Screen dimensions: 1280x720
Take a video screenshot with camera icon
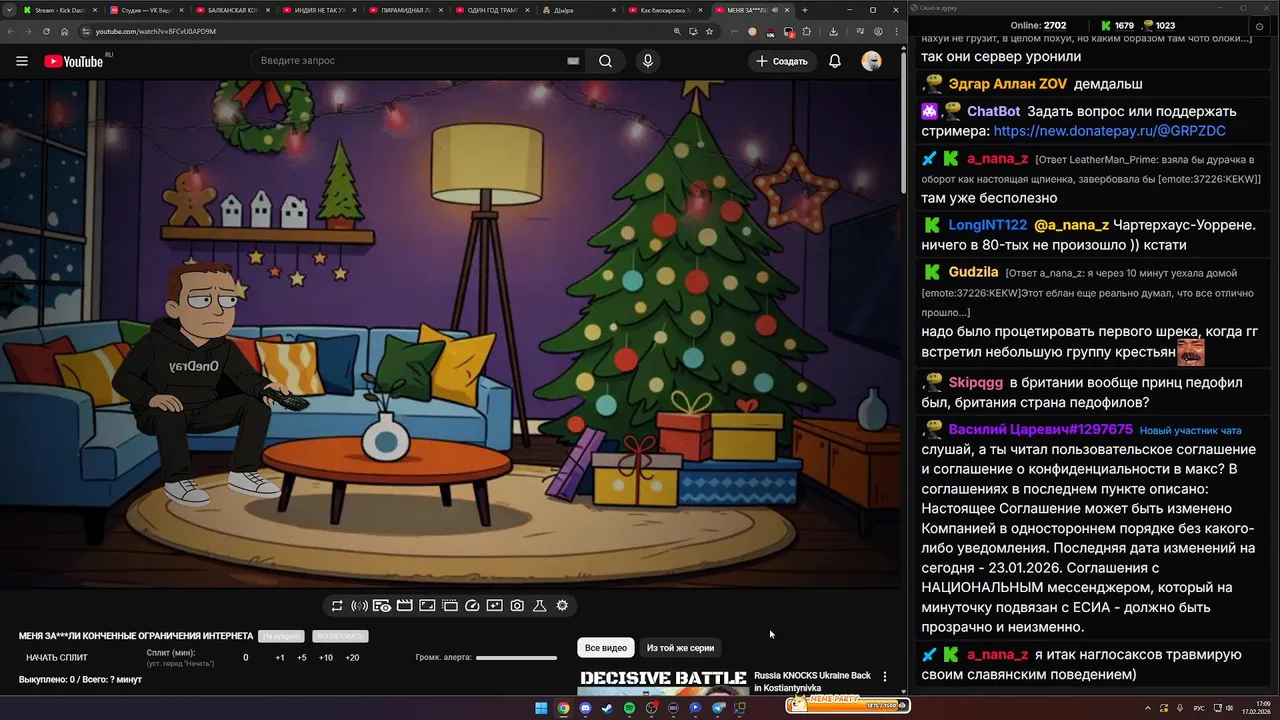click(x=517, y=606)
